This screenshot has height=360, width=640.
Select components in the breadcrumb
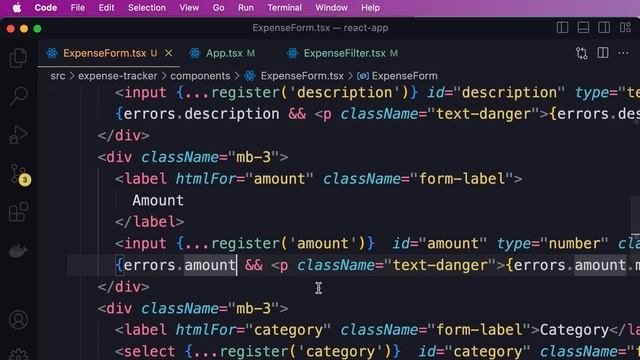200,76
